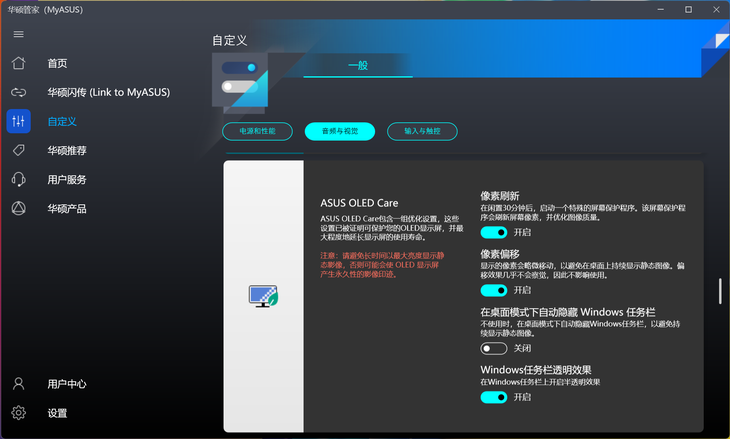Viewport: 730px width, 439px height.
Task: Click the 自定义 page title
Action: click(x=230, y=41)
